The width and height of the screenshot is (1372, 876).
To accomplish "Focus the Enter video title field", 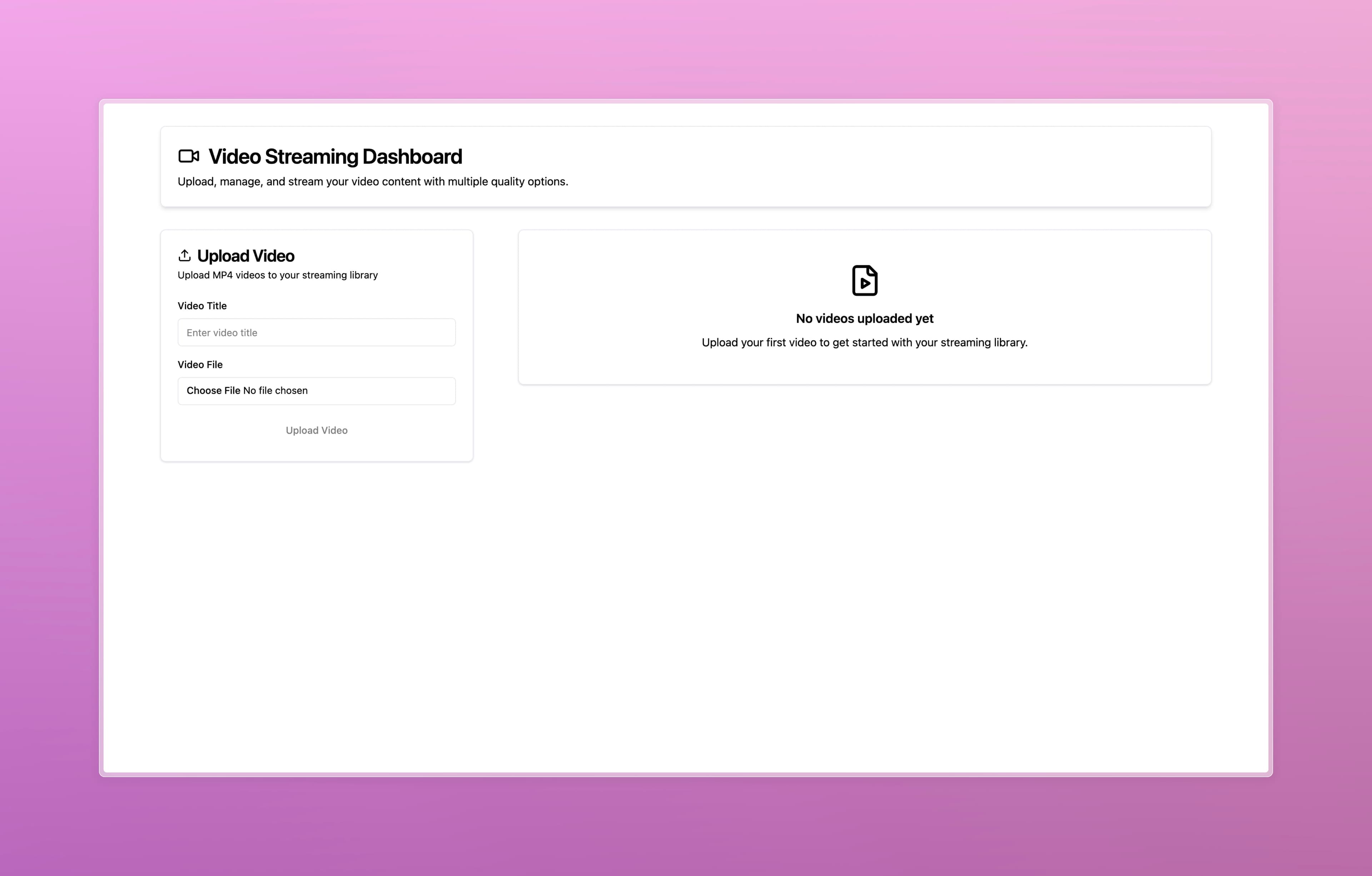I will 317,332.
